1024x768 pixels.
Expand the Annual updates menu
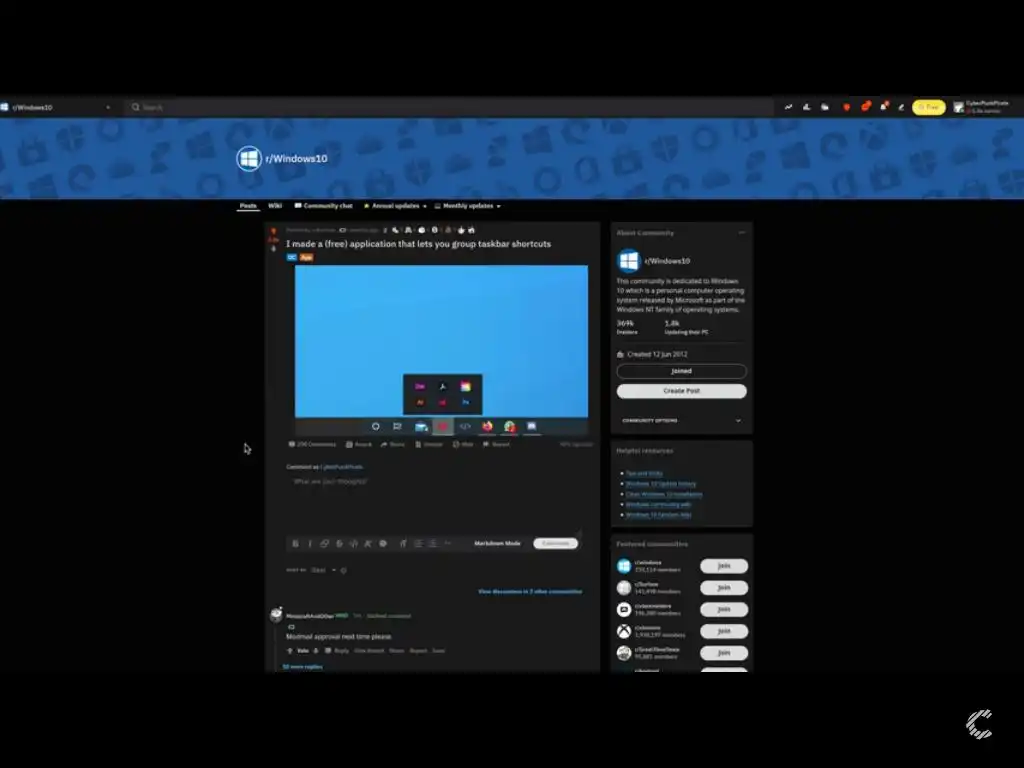(x=395, y=206)
